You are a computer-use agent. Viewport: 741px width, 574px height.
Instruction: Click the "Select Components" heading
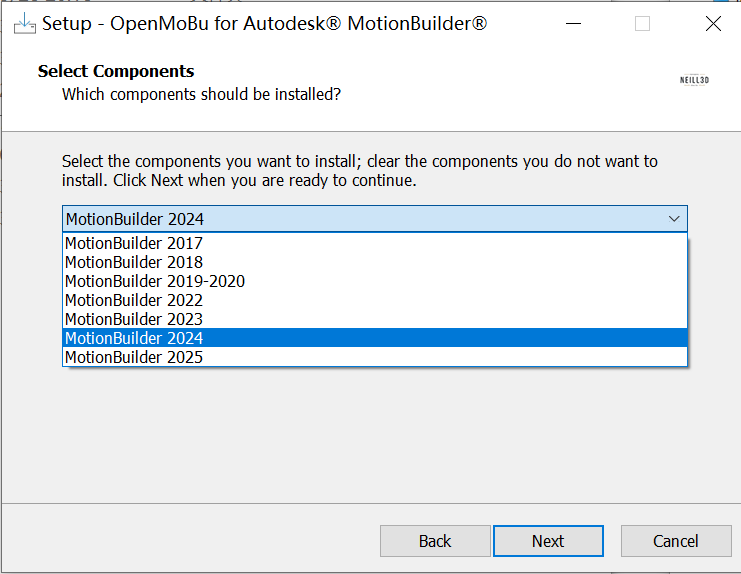tap(116, 71)
